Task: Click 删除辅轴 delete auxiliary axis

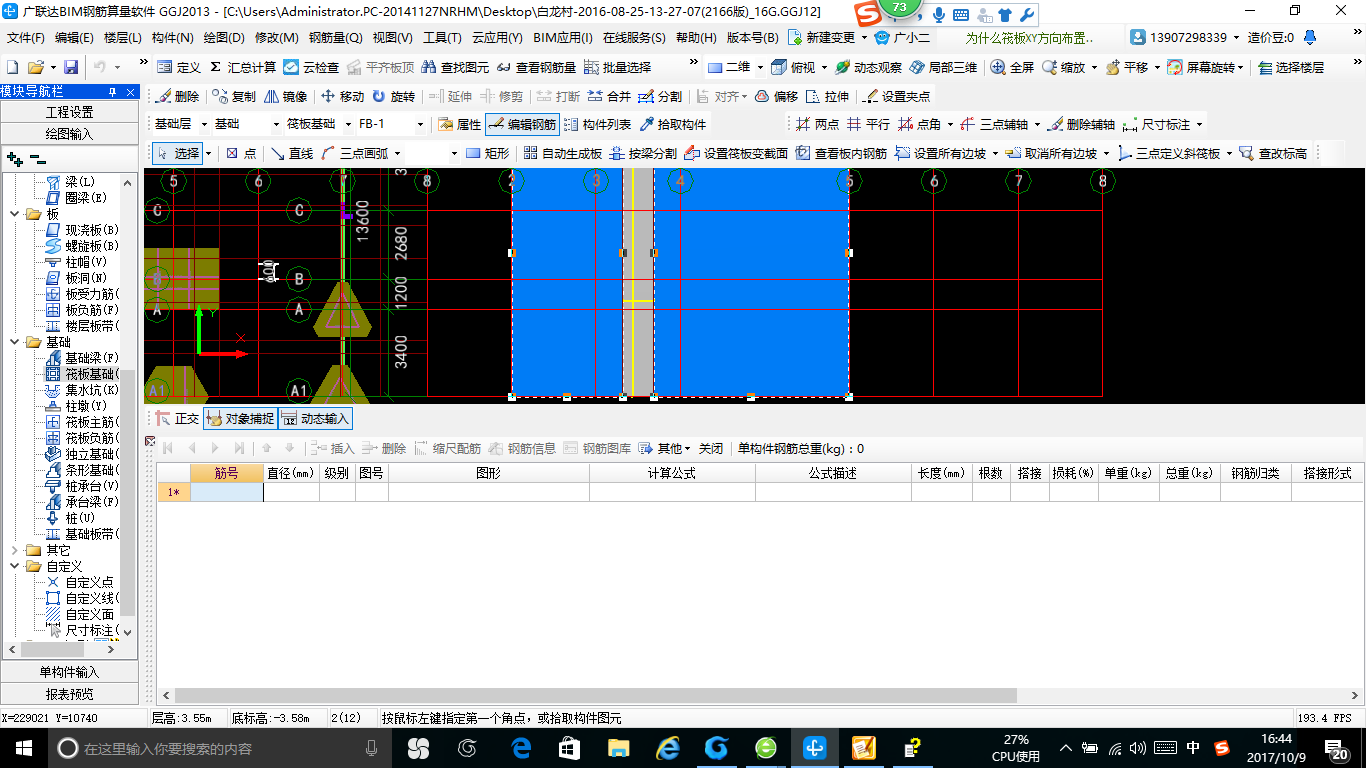Action: [x=1081, y=125]
